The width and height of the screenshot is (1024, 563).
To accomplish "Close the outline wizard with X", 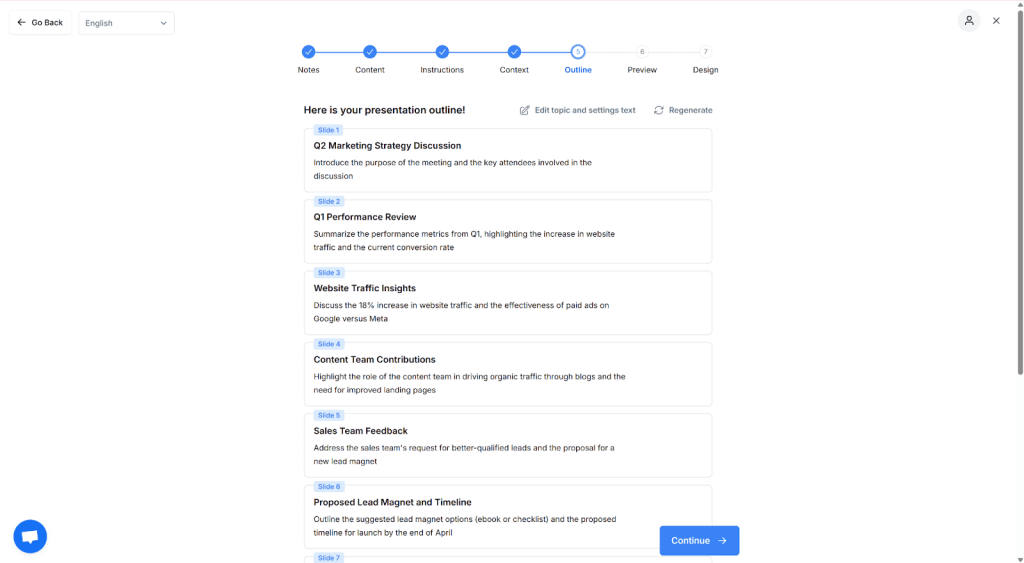I will tap(996, 21).
